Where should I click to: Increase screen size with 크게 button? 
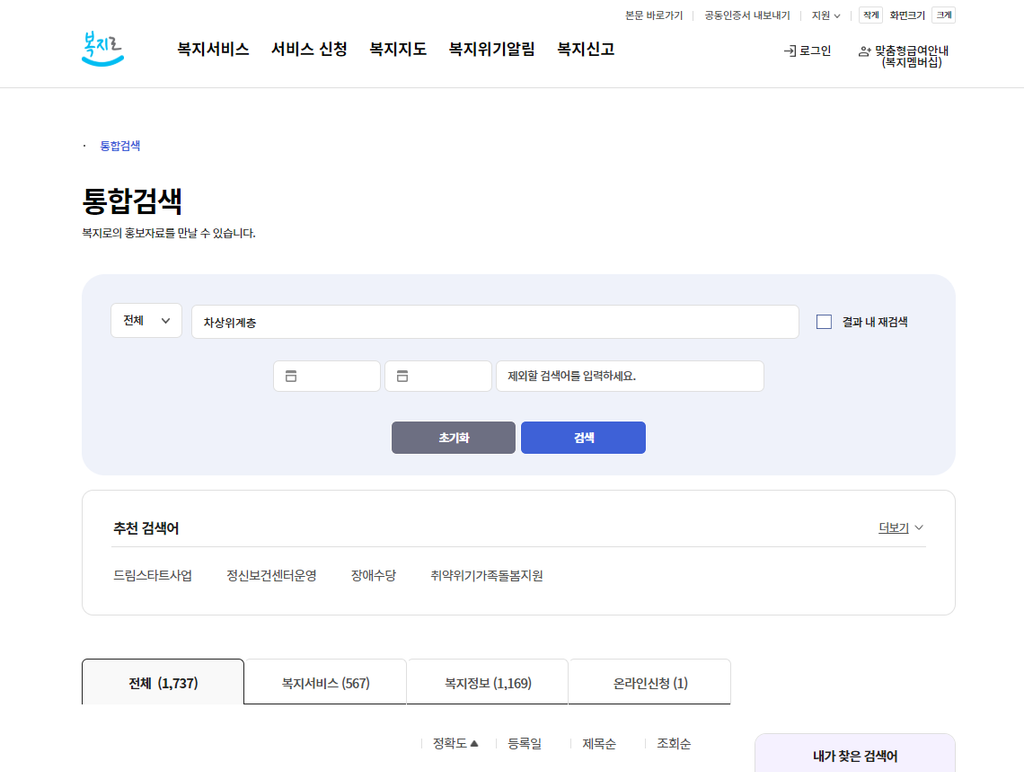pos(944,15)
